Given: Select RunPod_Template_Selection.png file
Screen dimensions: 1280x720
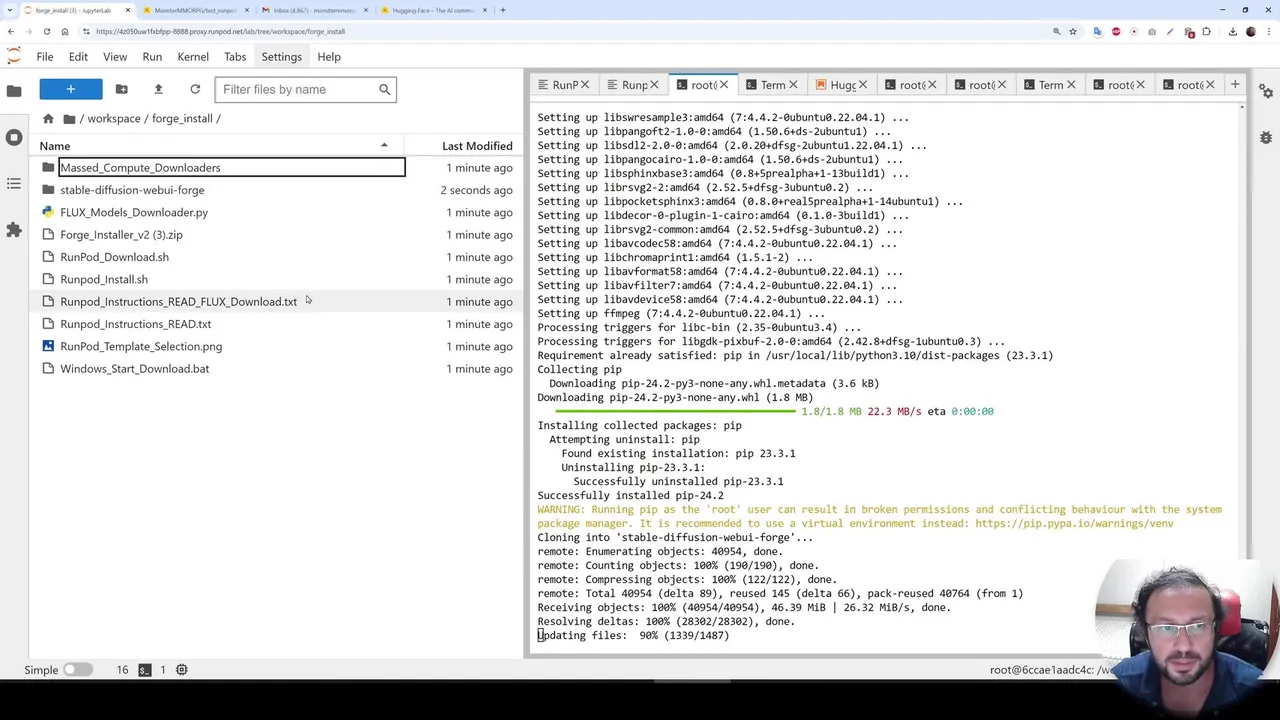Looking at the screenshot, I should pyautogui.click(x=276, y=346).
